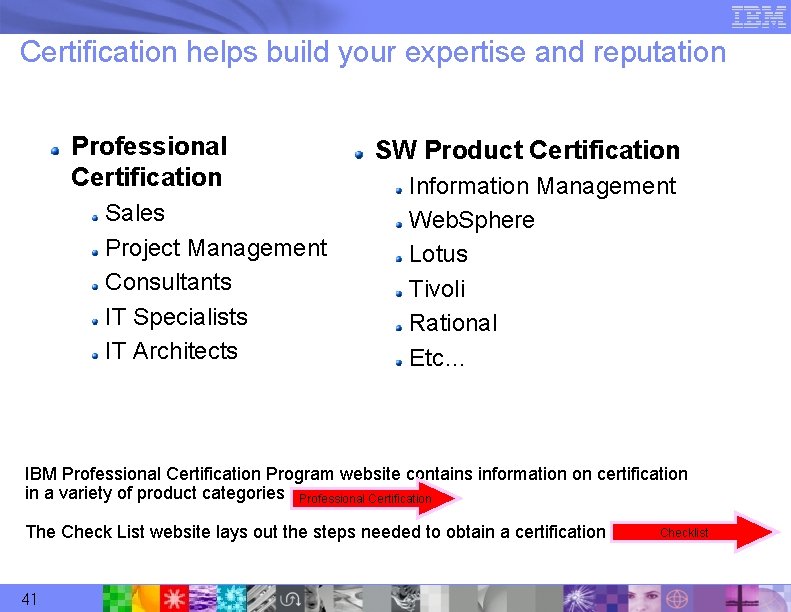Click the 'WebSphere' bullet item
The width and height of the screenshot is (791, 612).
pos(472,220)
